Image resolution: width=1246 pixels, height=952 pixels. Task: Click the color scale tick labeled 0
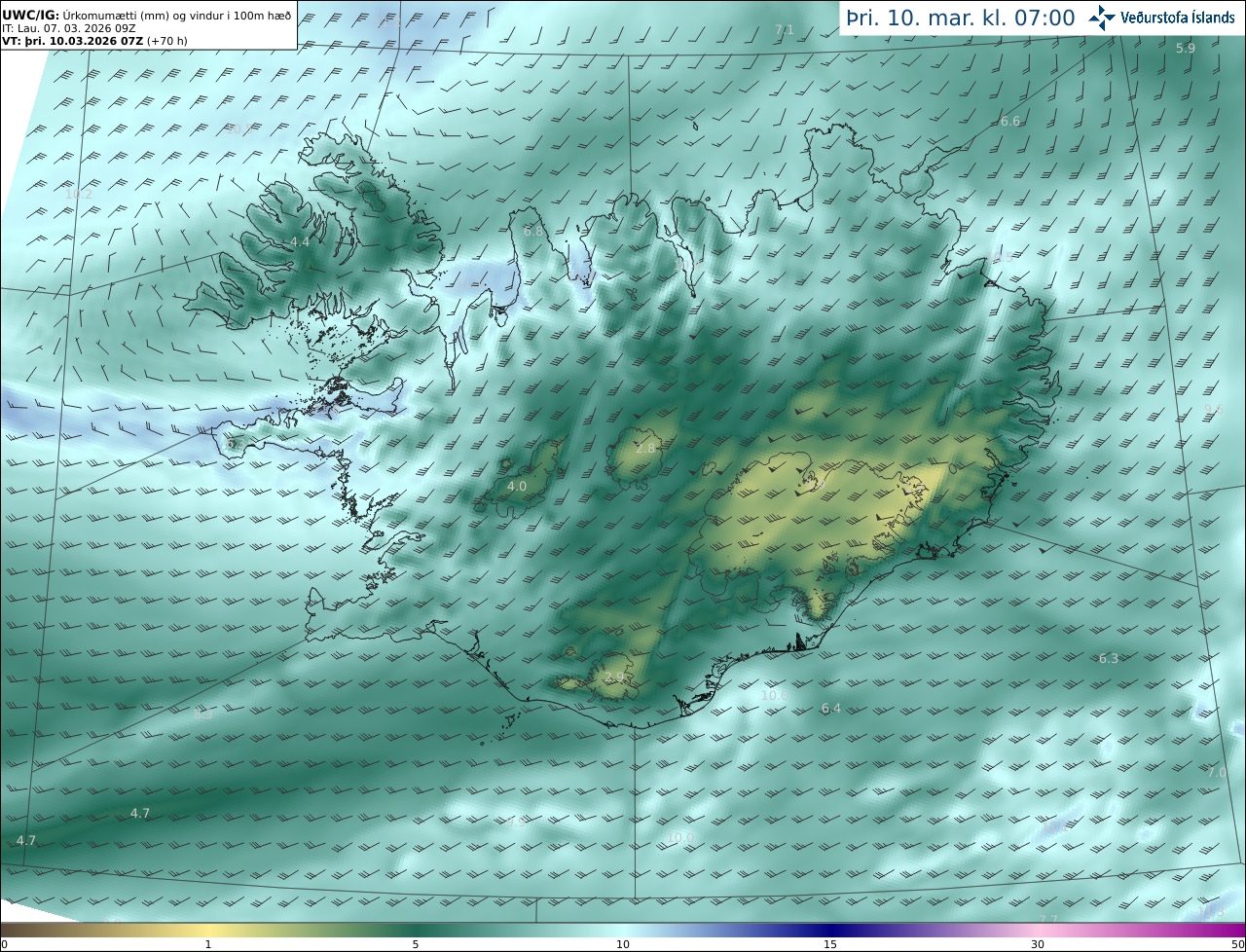[x=4, y=944]
